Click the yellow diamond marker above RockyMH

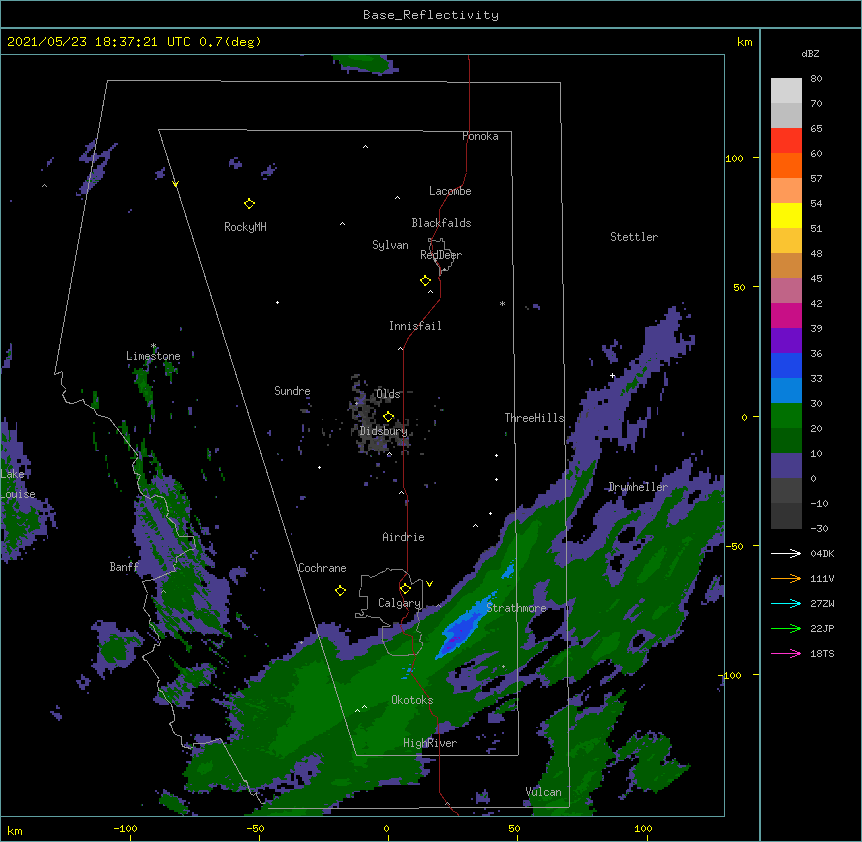(x=249, y=204)
